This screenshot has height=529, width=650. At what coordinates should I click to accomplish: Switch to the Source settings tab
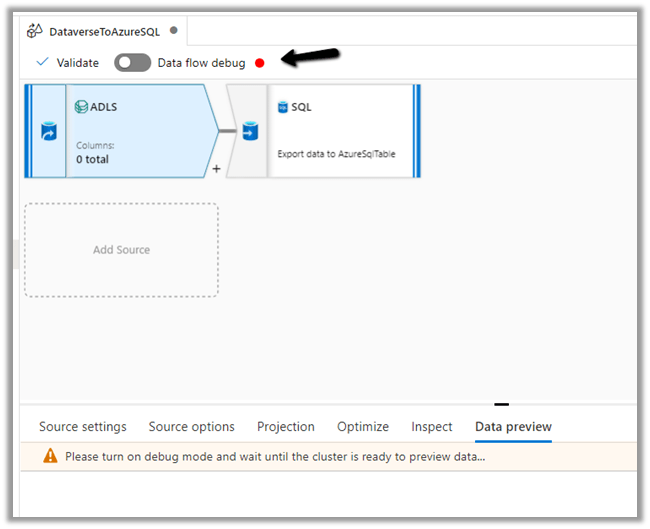click(x=83, y=427)
